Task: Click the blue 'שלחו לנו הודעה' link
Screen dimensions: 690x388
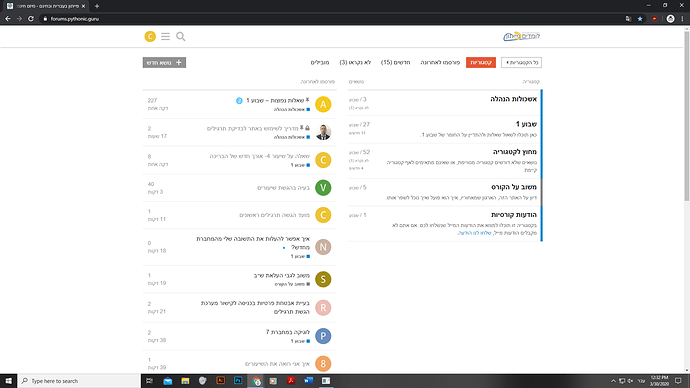Action: (474, 233)
